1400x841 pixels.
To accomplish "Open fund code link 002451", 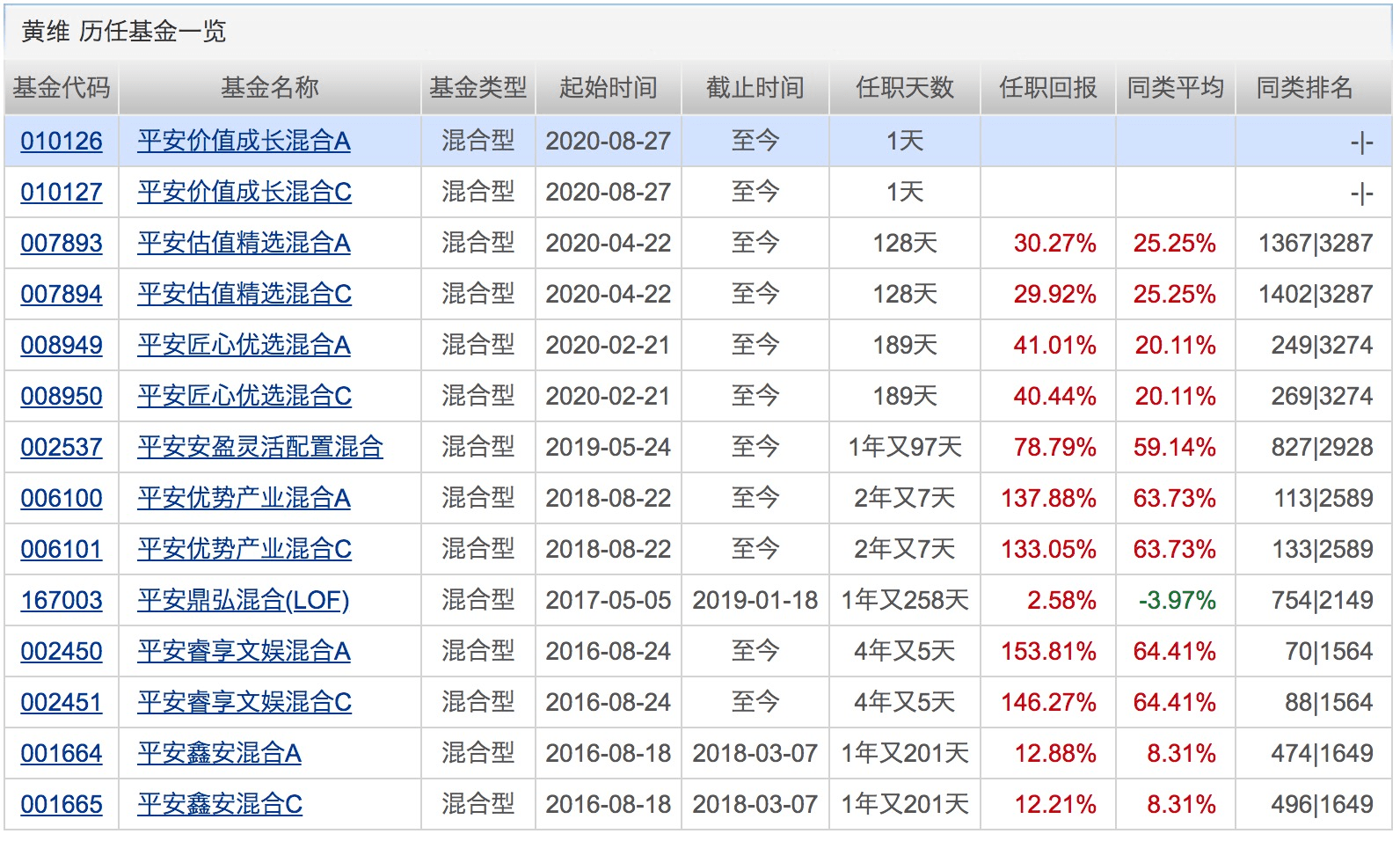I will tap(62, 702).
